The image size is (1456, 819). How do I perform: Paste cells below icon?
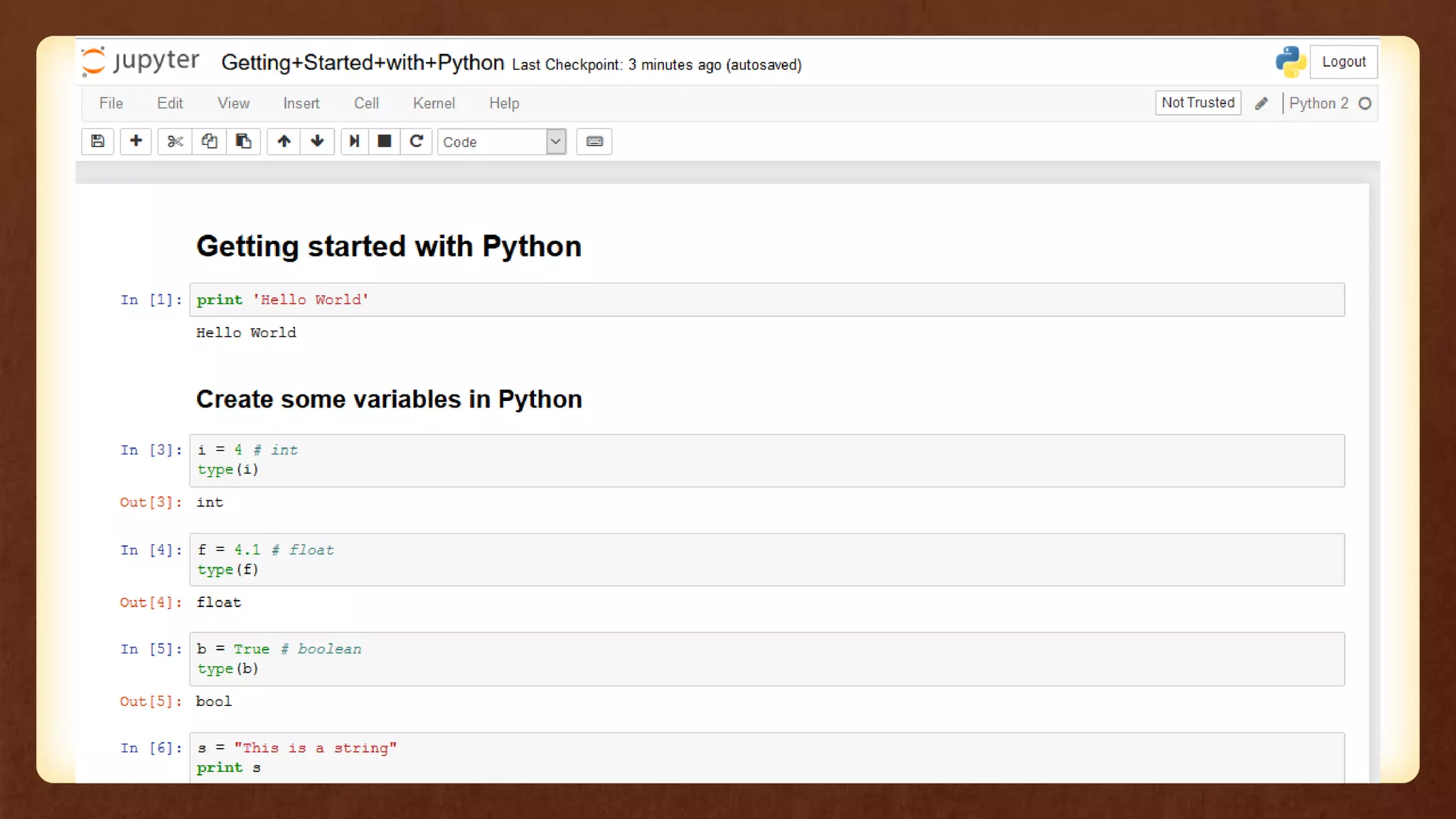click(x=243, y=141)
